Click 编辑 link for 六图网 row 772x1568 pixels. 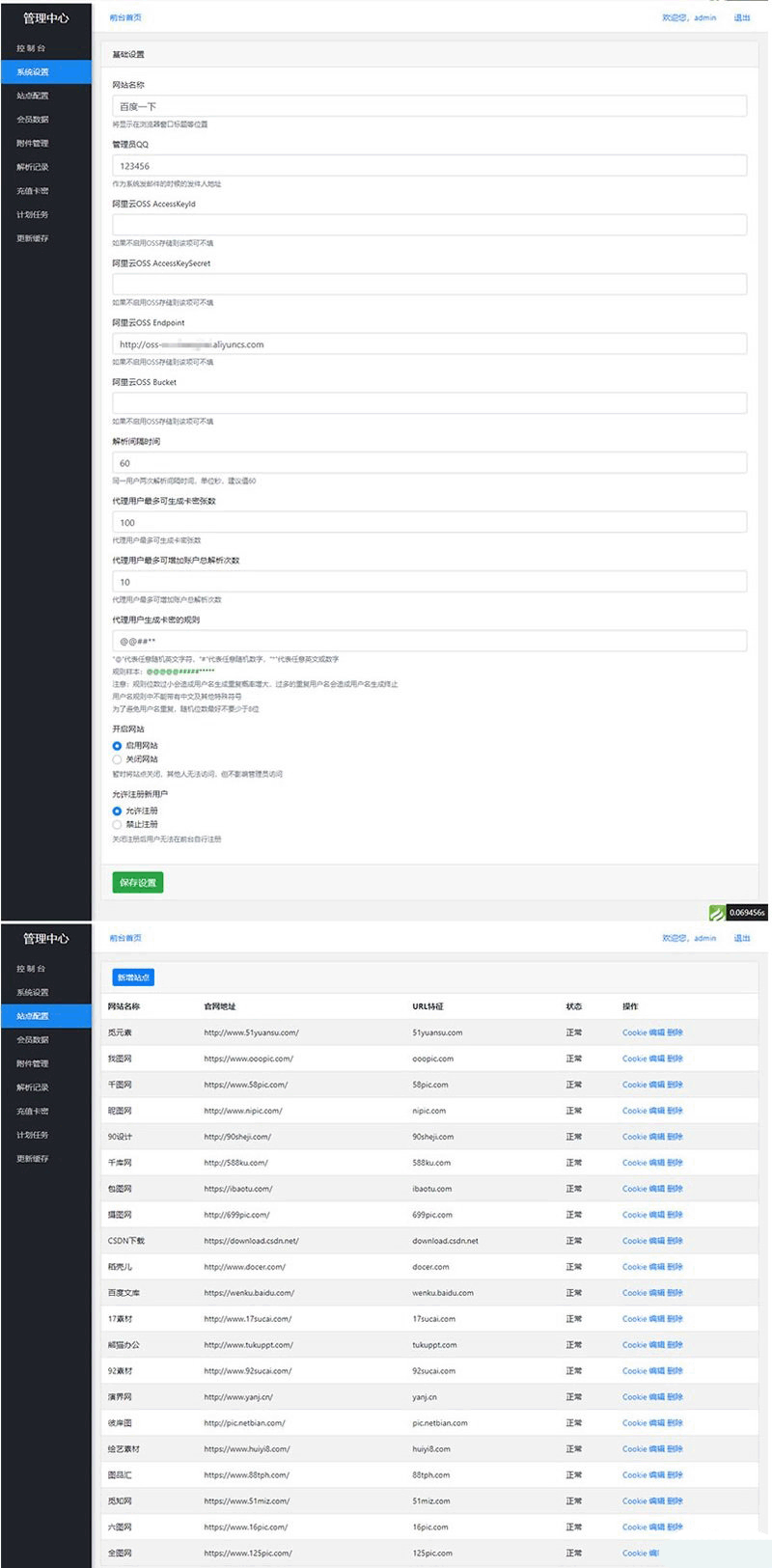657,1527
